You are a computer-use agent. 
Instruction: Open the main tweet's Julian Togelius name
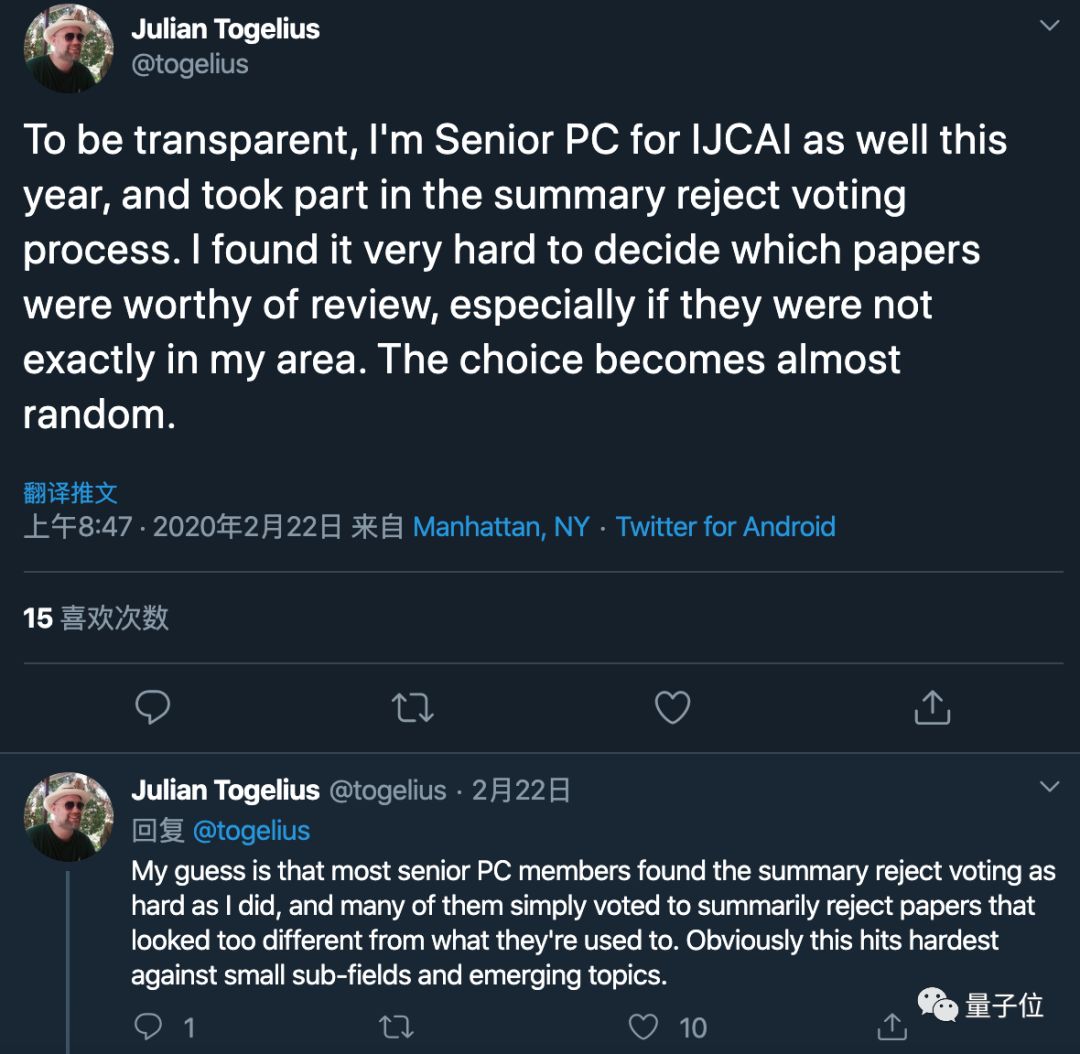(x=225, y=29)
